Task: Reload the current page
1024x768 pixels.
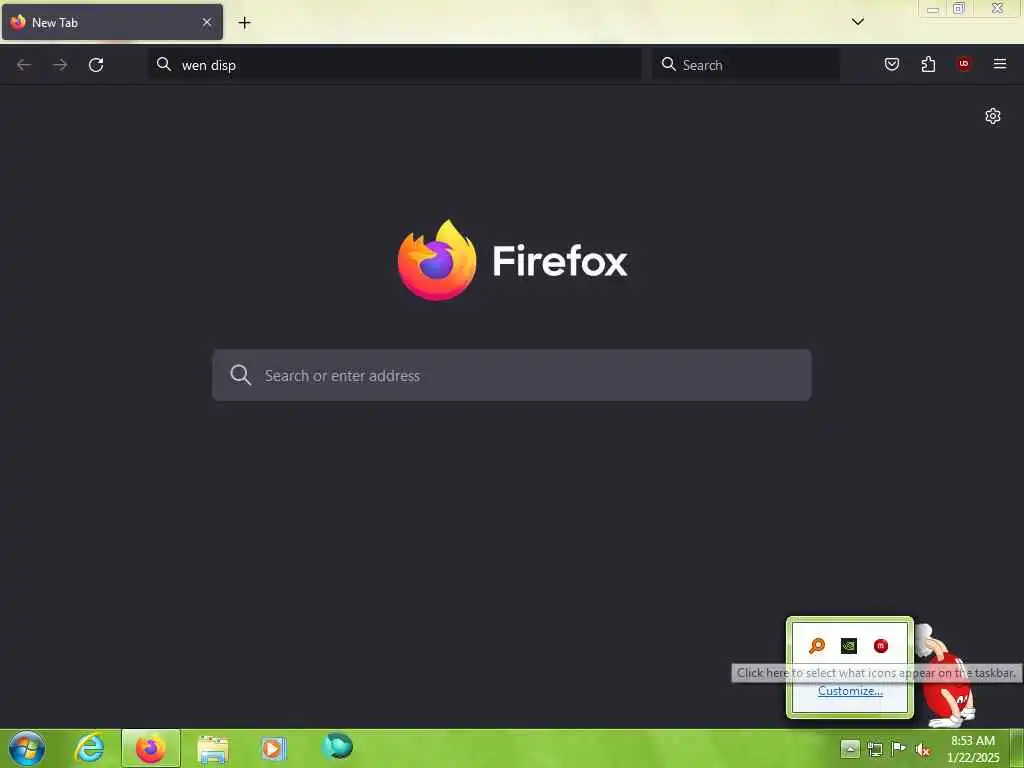Action: pyautogui.click(x=96, y=65)
